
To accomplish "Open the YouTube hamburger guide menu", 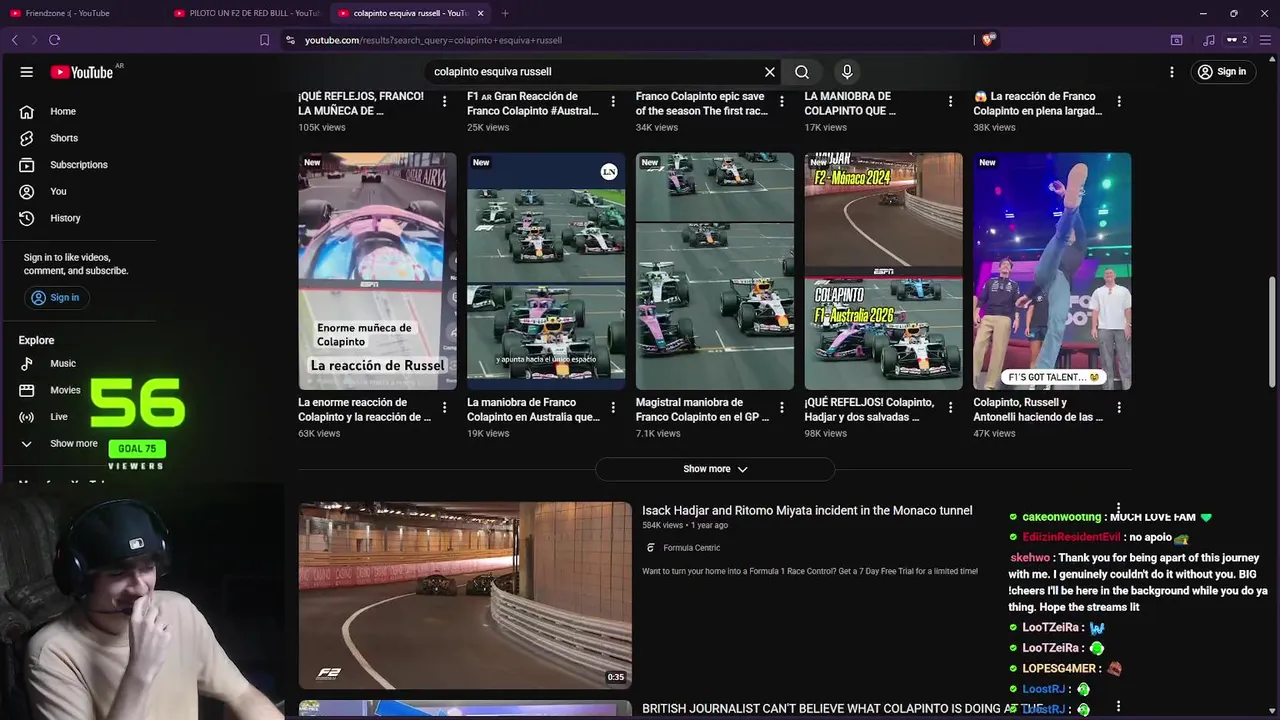I will (27, 72).
